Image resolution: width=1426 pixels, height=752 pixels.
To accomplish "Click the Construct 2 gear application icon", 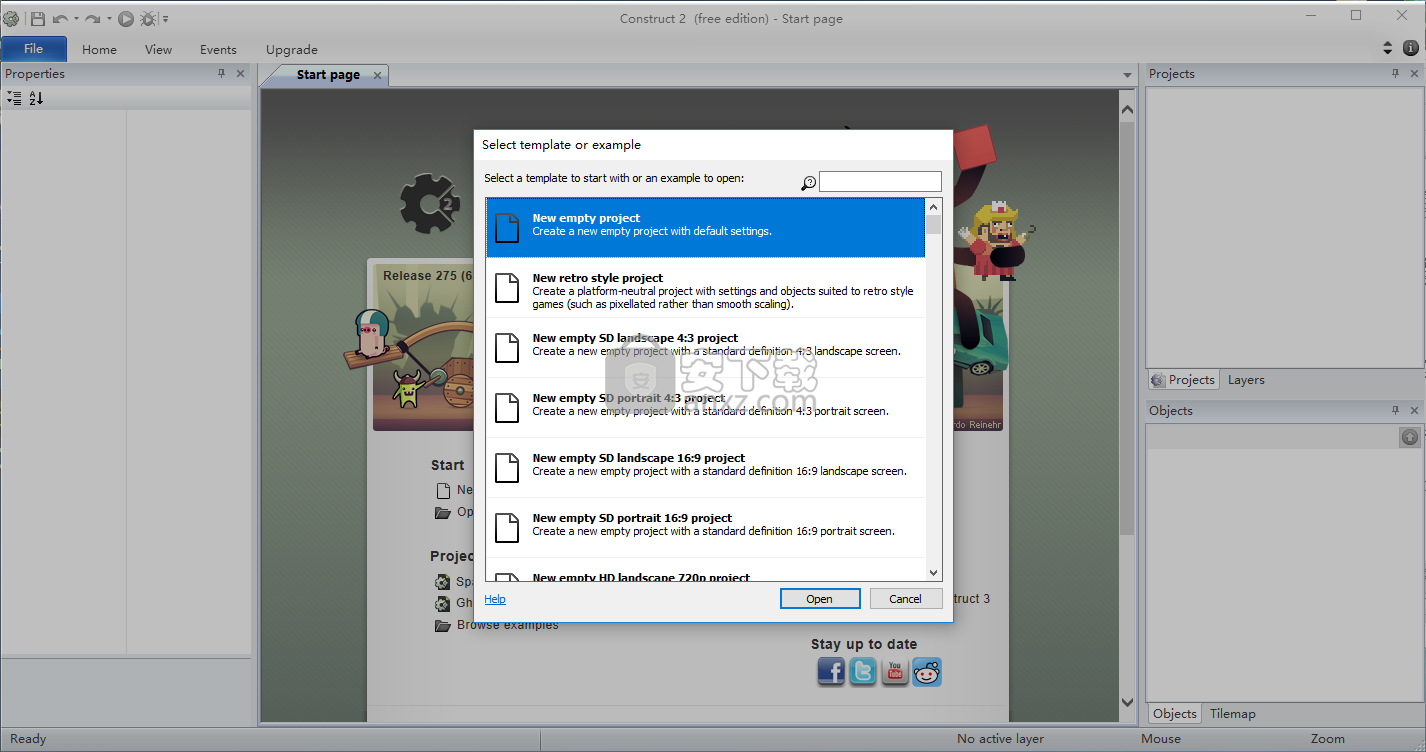I will point(11,18).
